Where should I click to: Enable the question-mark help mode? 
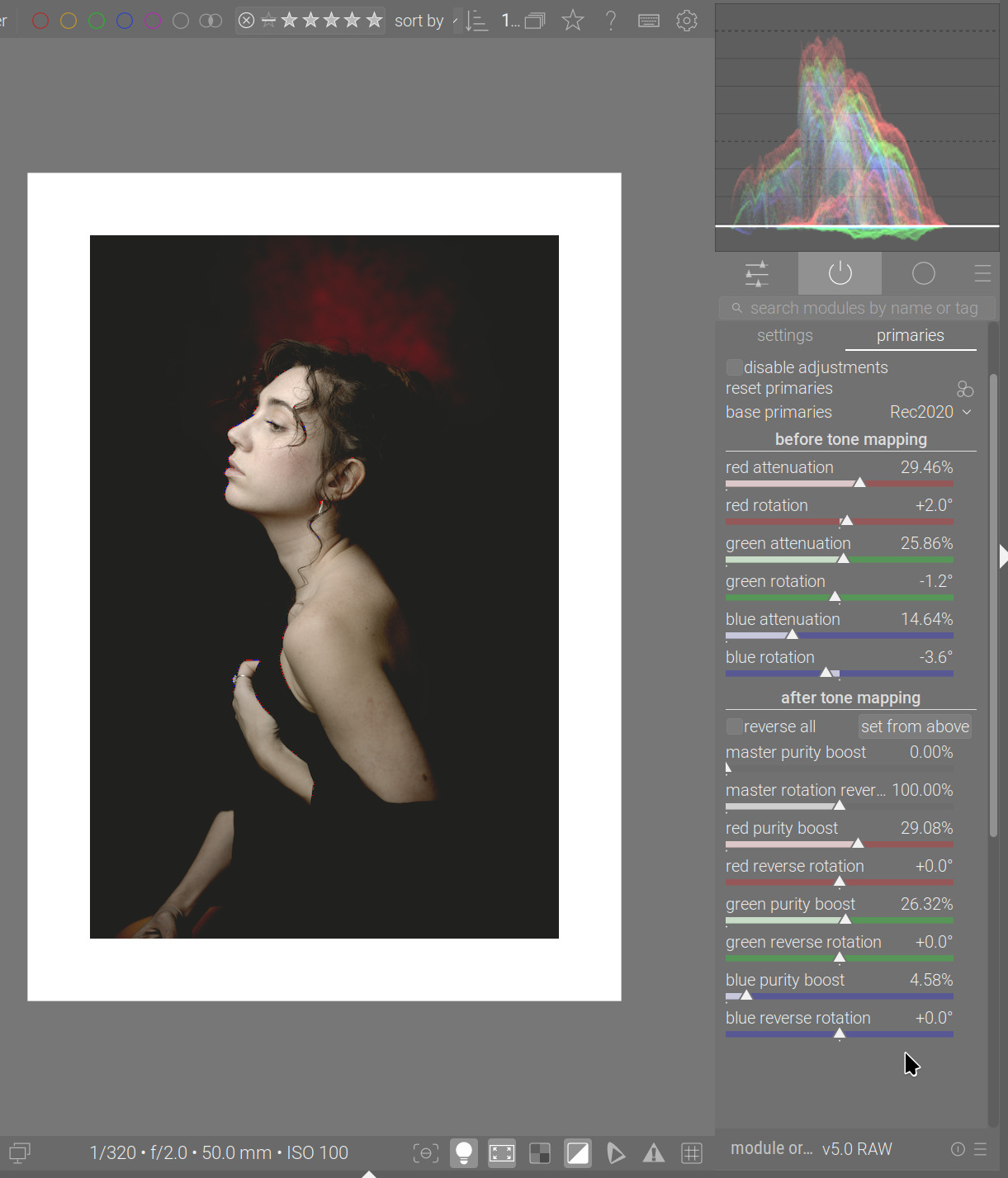coord(611,21)
